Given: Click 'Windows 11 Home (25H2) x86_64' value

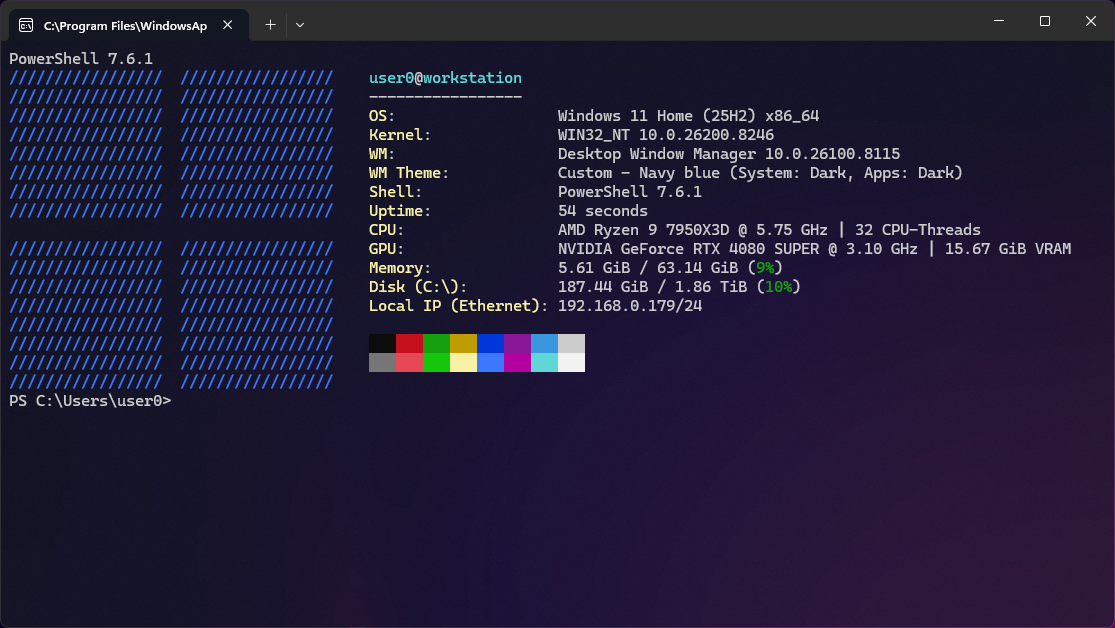Looking at the screenshot, I should coord(688,116).
